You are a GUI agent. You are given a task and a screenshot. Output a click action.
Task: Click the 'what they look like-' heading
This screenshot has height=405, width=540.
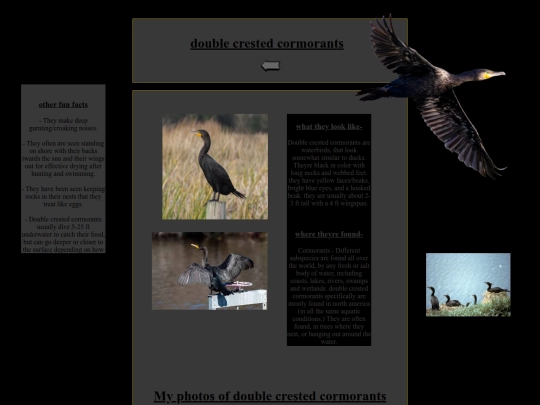(x=329, y=126)
